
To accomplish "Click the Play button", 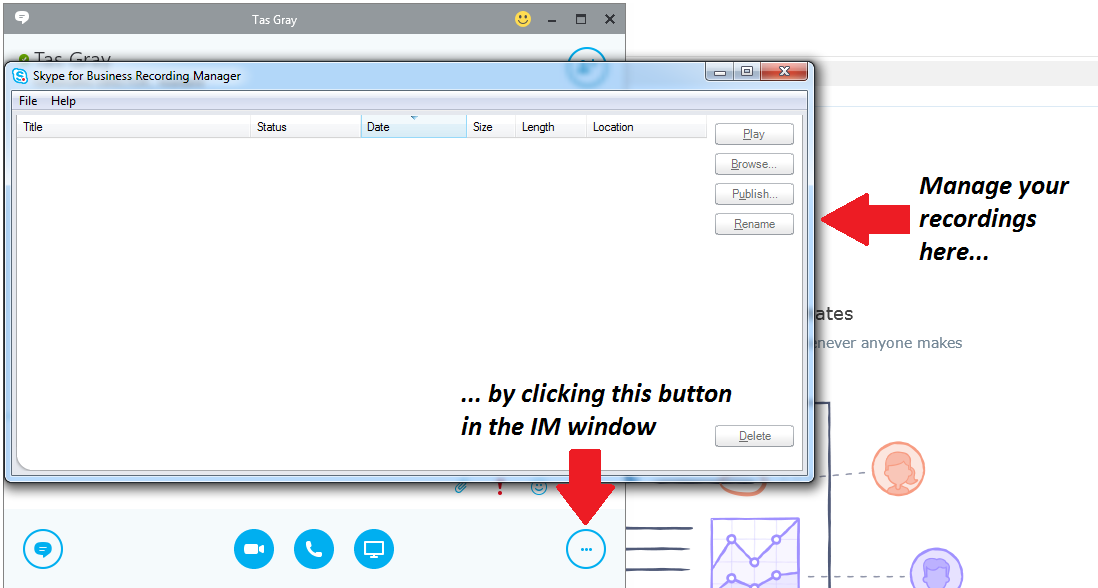I will pos(754,134).
